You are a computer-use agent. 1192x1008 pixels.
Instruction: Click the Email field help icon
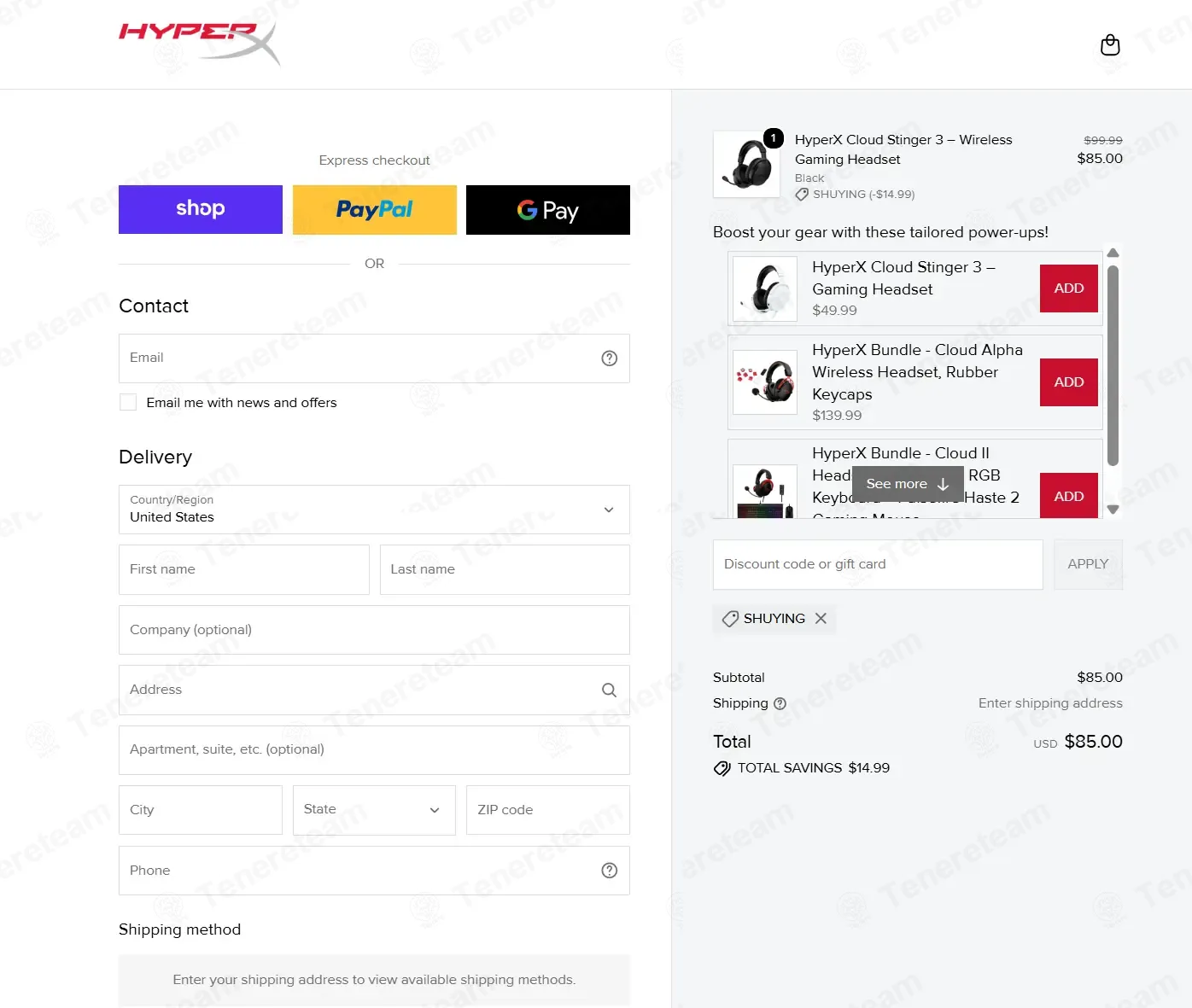tap(609, 358)
